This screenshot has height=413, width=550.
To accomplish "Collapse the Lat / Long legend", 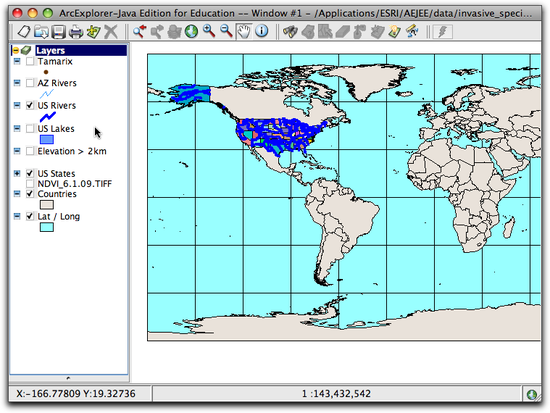I will pyautogui.click(x=17, y=216).
